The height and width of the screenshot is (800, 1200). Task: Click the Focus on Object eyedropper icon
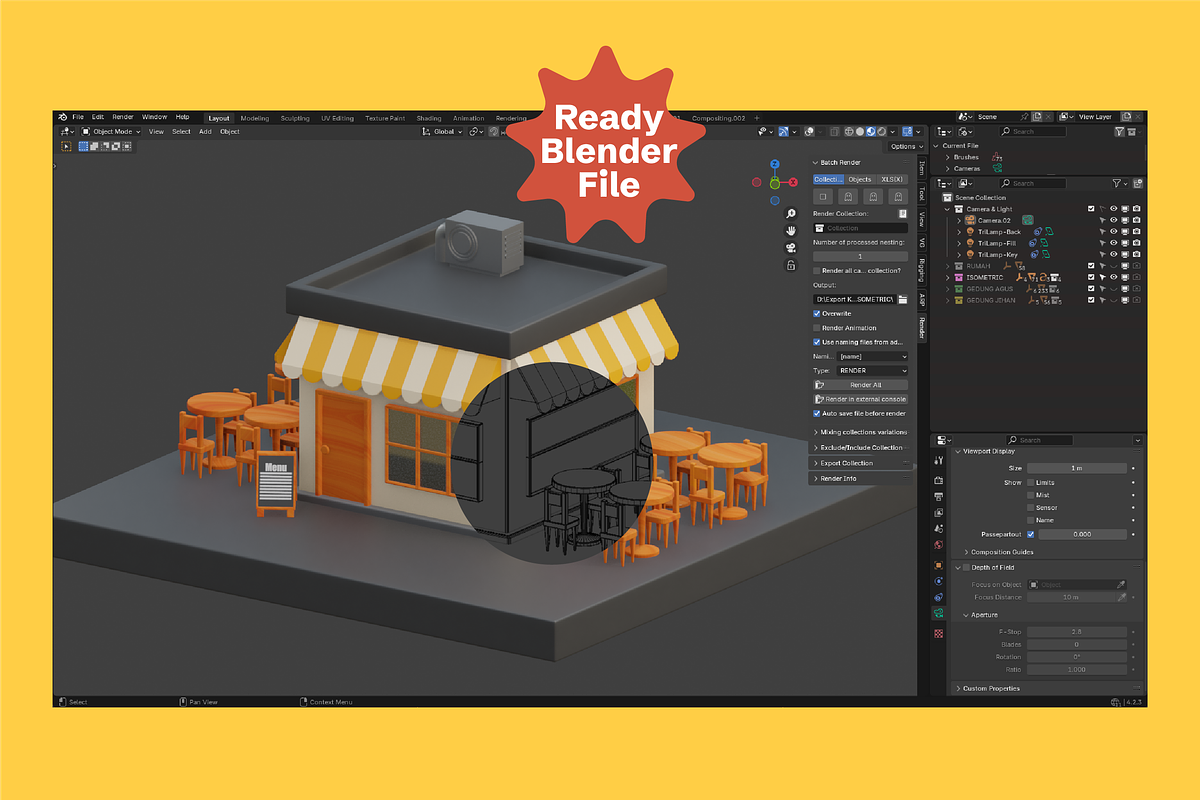[x=1121, y=584]
